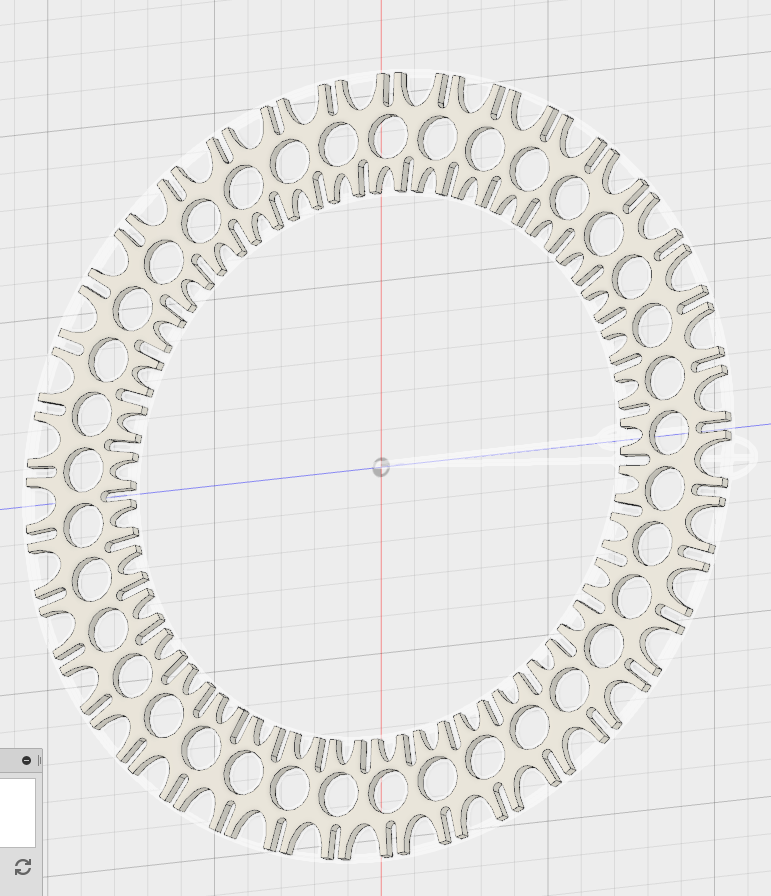Click the refresh arrows icon in panel
This screenshot has width=771, height=896.
[x=23, y=867]
